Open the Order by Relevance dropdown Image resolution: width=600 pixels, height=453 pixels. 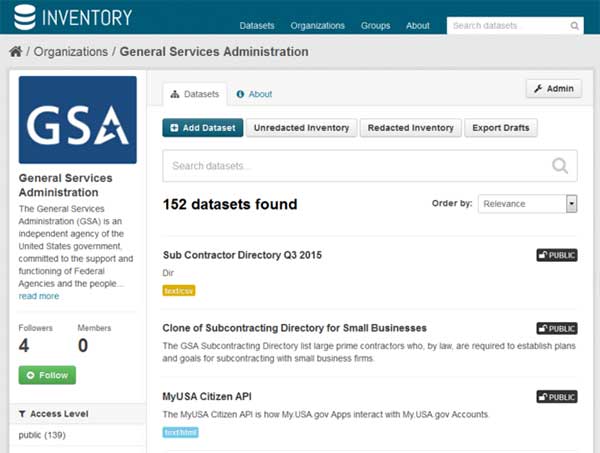point(528,204)
